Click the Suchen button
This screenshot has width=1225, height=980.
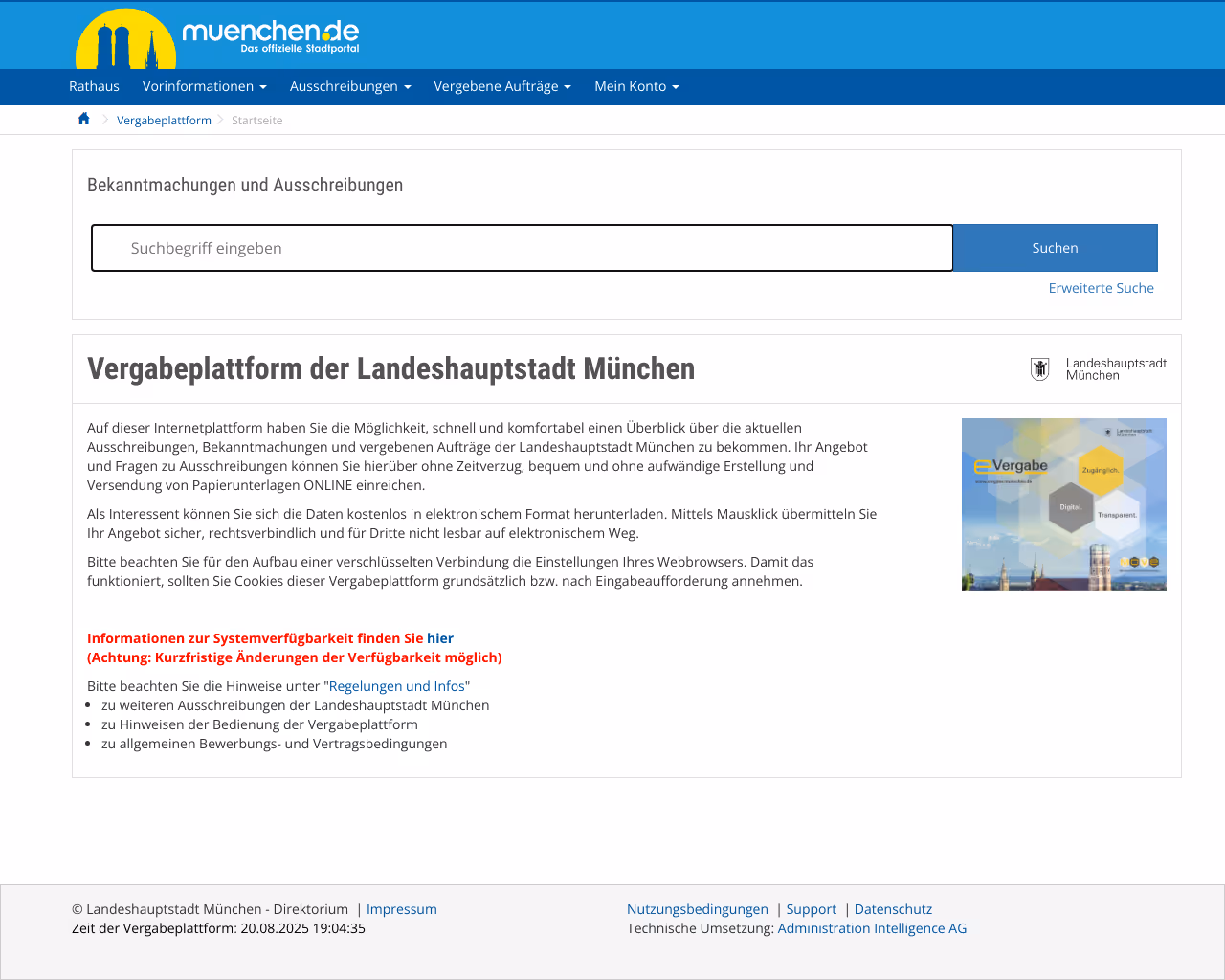pyautogui.click(x=1055, y=247)
